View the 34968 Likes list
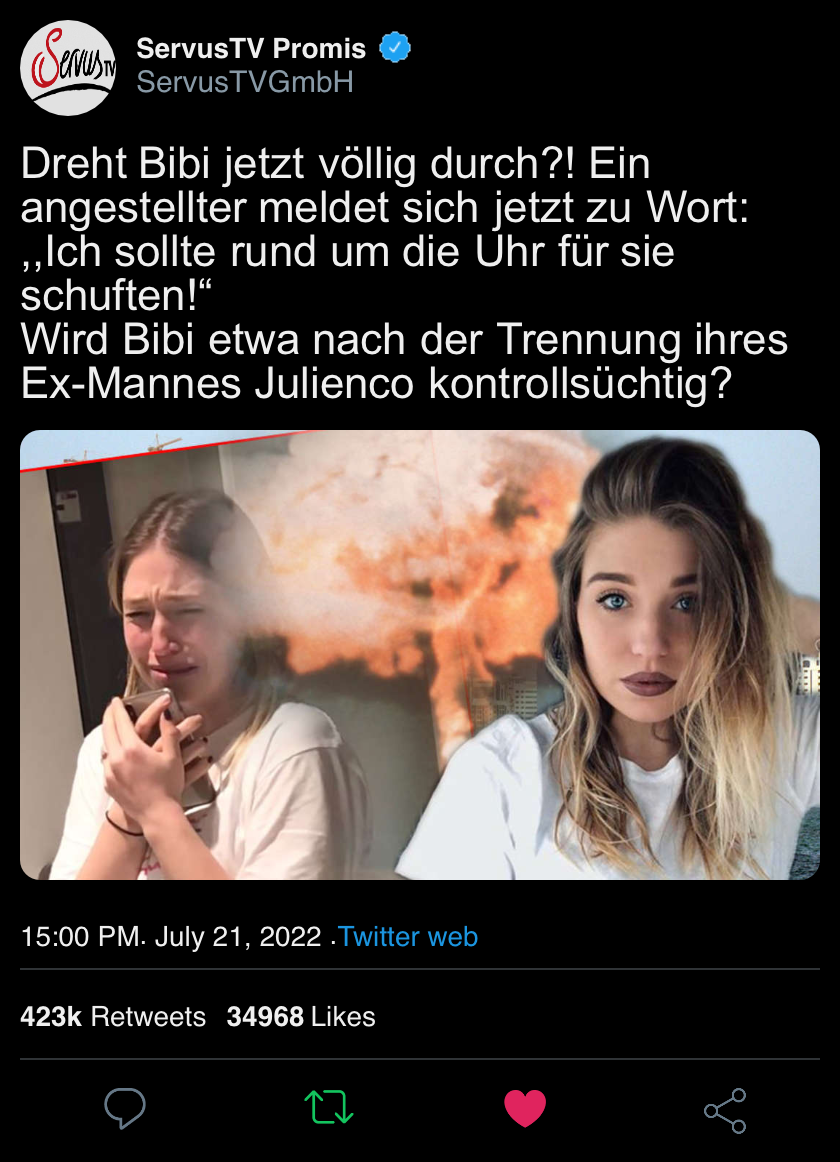The image size is (840, 1162). coord(301,1017)
